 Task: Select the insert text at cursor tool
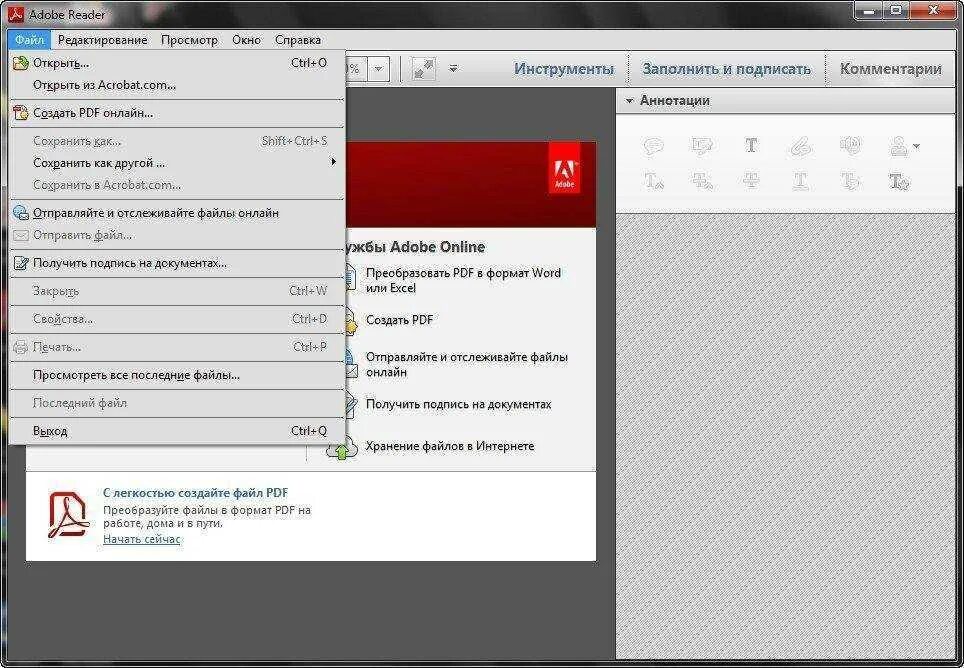click(x=653, y=181)
